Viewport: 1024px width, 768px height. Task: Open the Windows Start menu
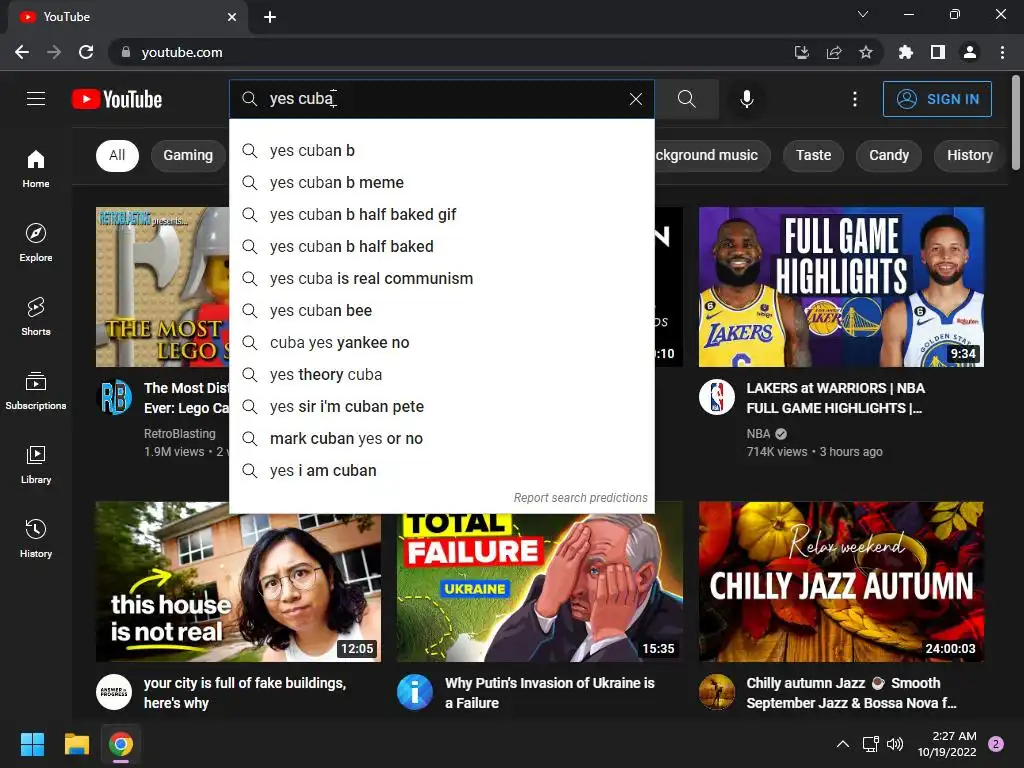(32, 744)
